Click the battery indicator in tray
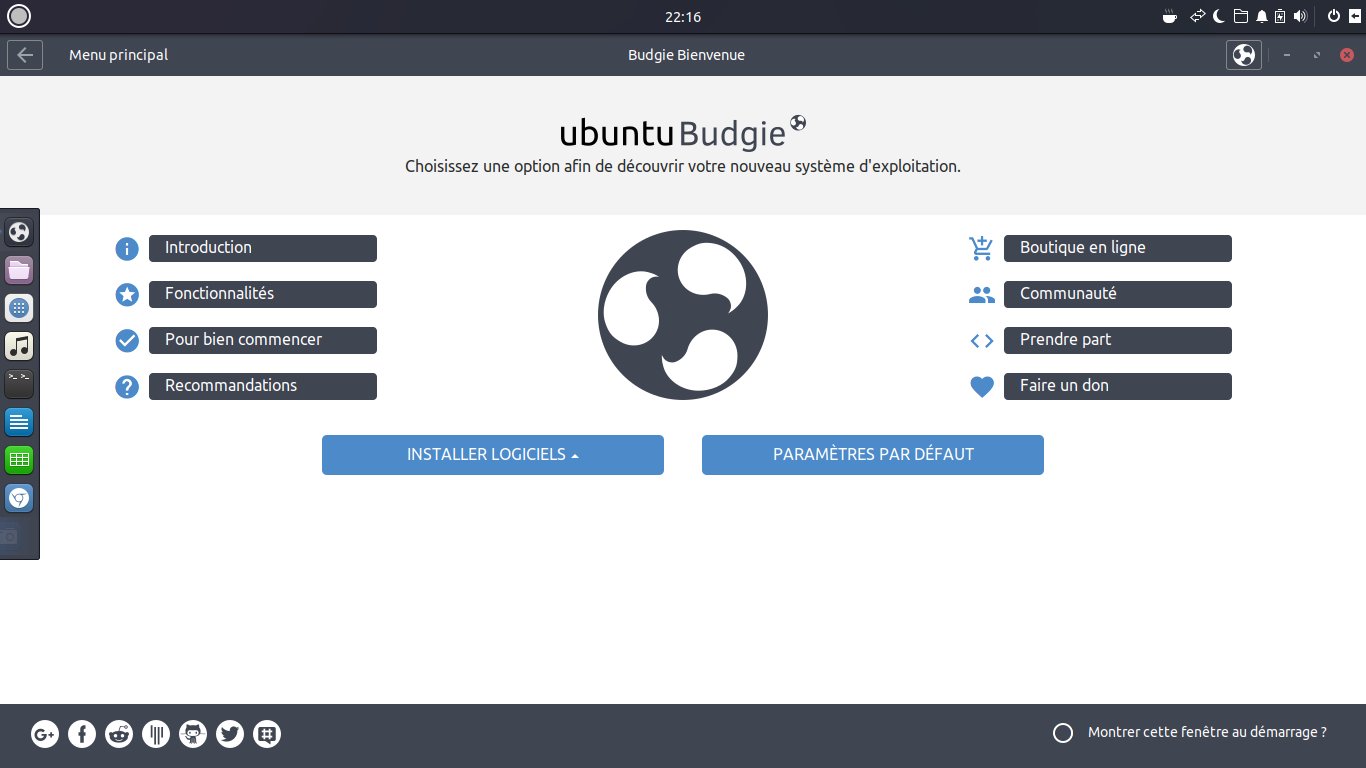 [x=1280, y=16]
